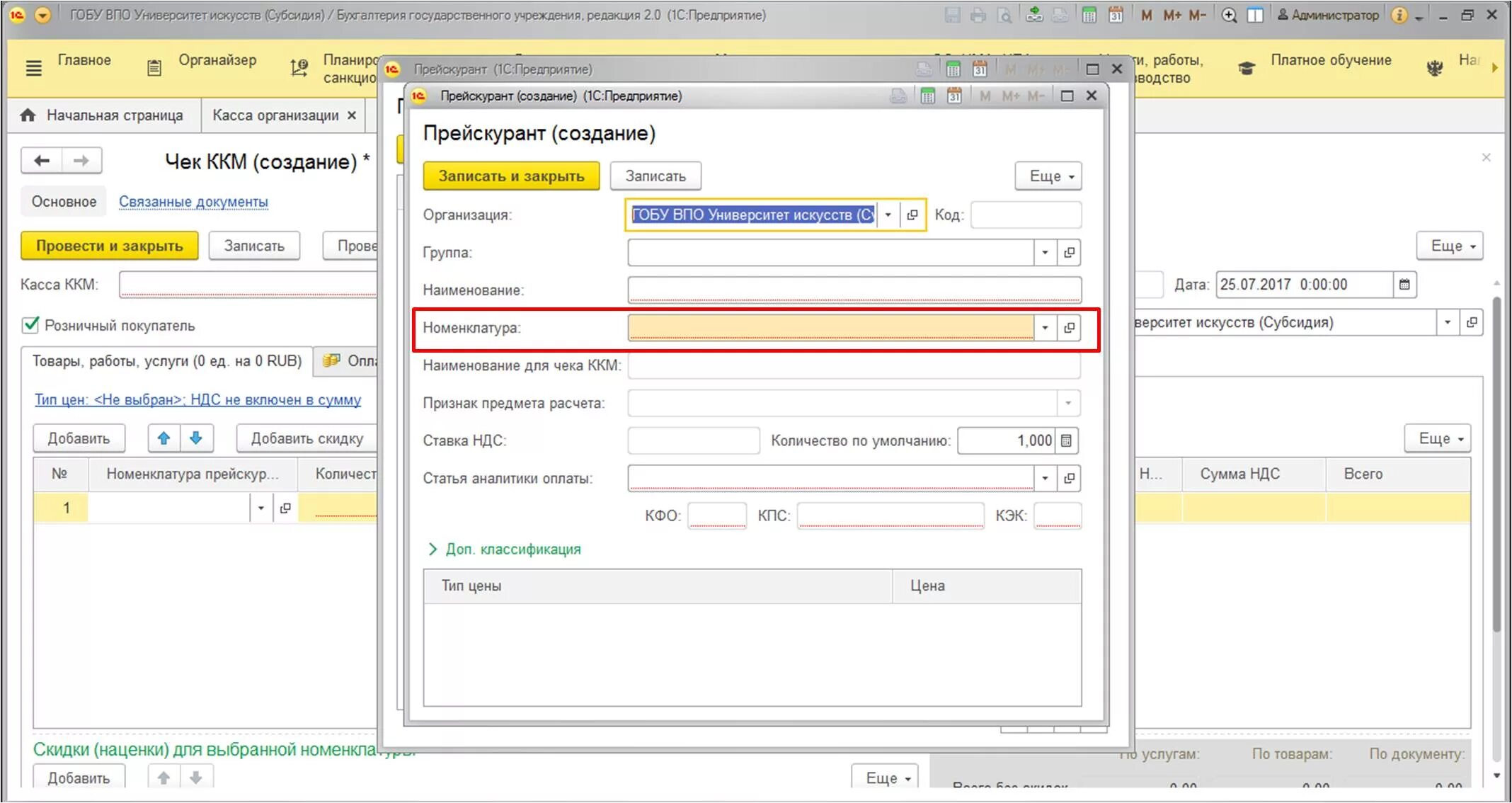Screen dimensions: 1512x803
Task: Open Организация dropdown arrow
Action: click(x=888, y=215)
